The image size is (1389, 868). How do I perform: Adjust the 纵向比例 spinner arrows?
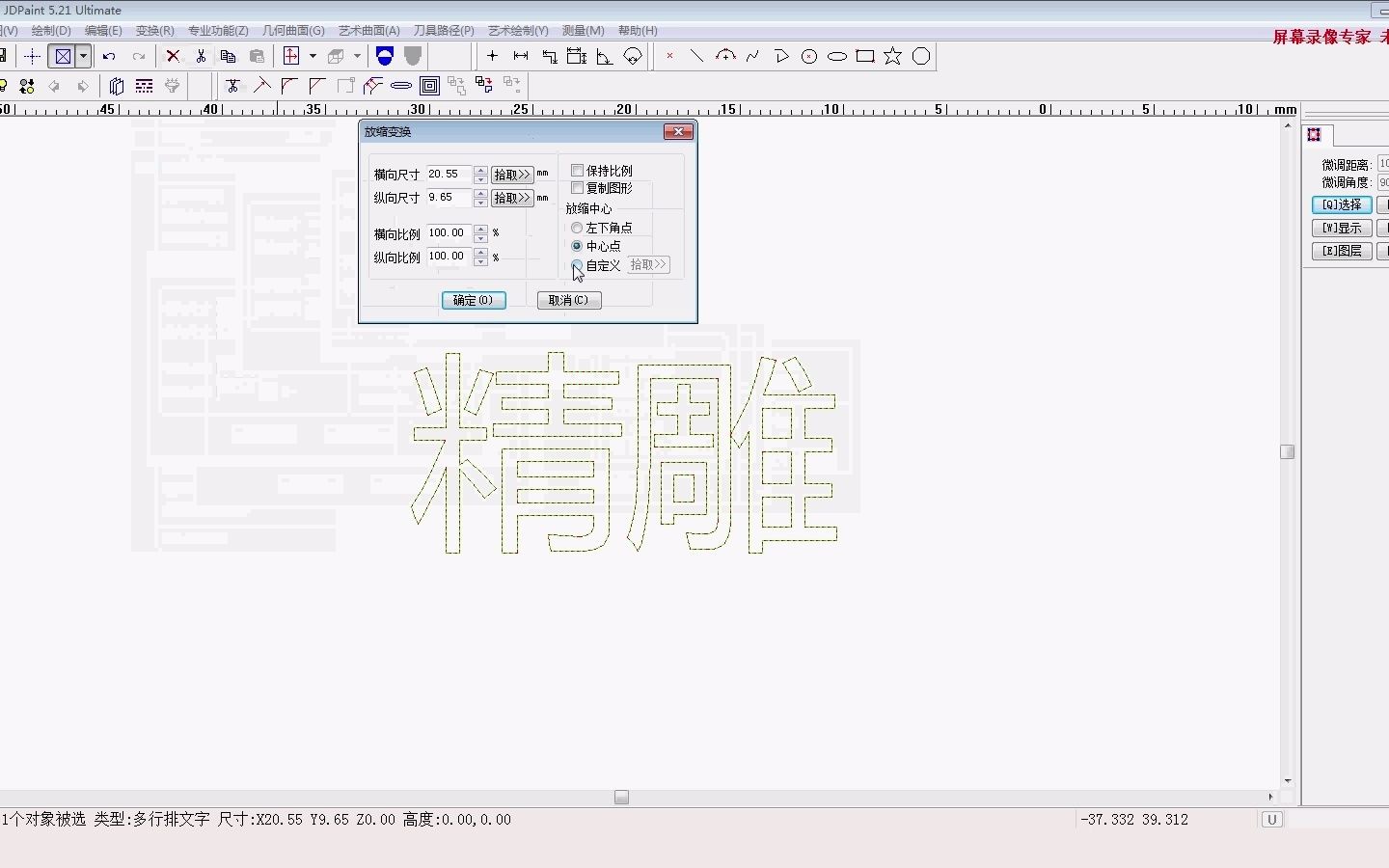point(480,257)
